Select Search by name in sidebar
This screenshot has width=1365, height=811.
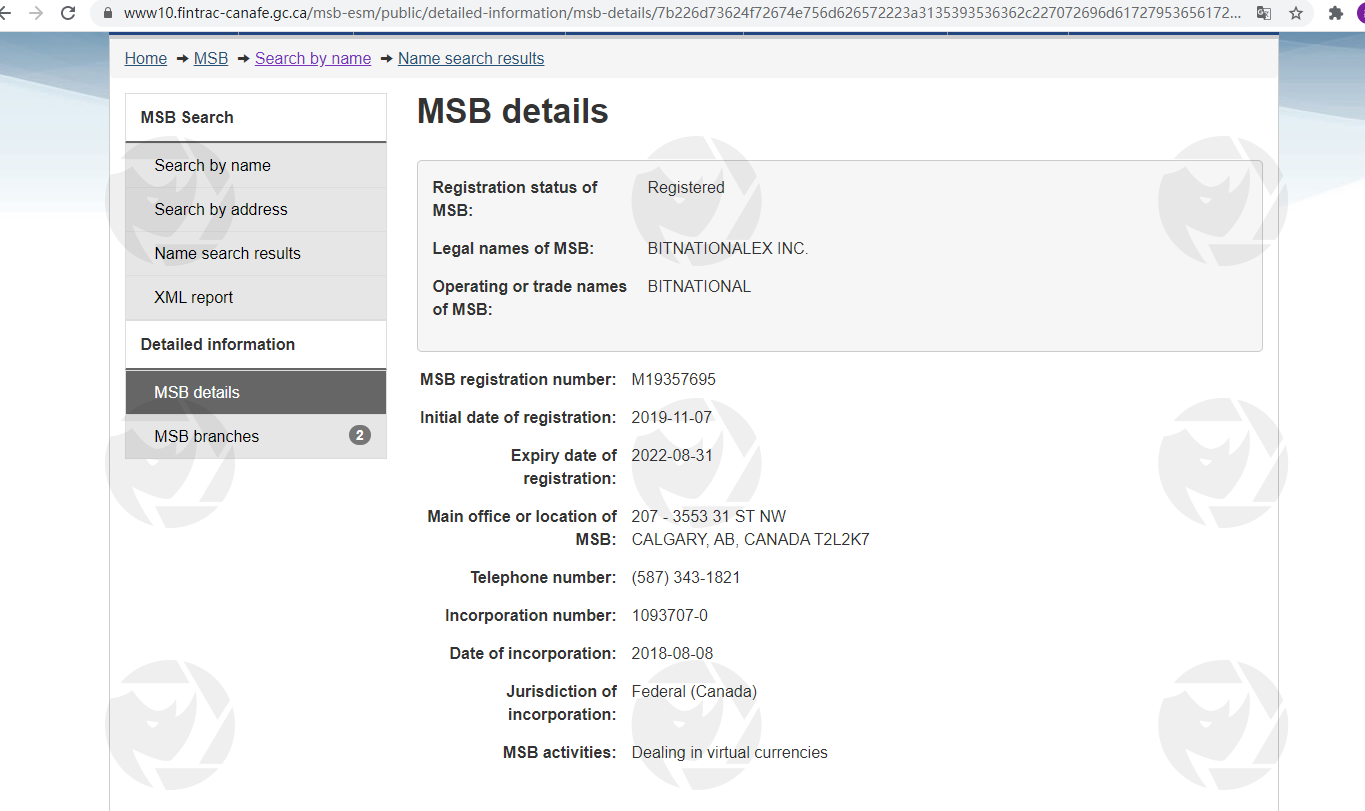coord(212,165)
